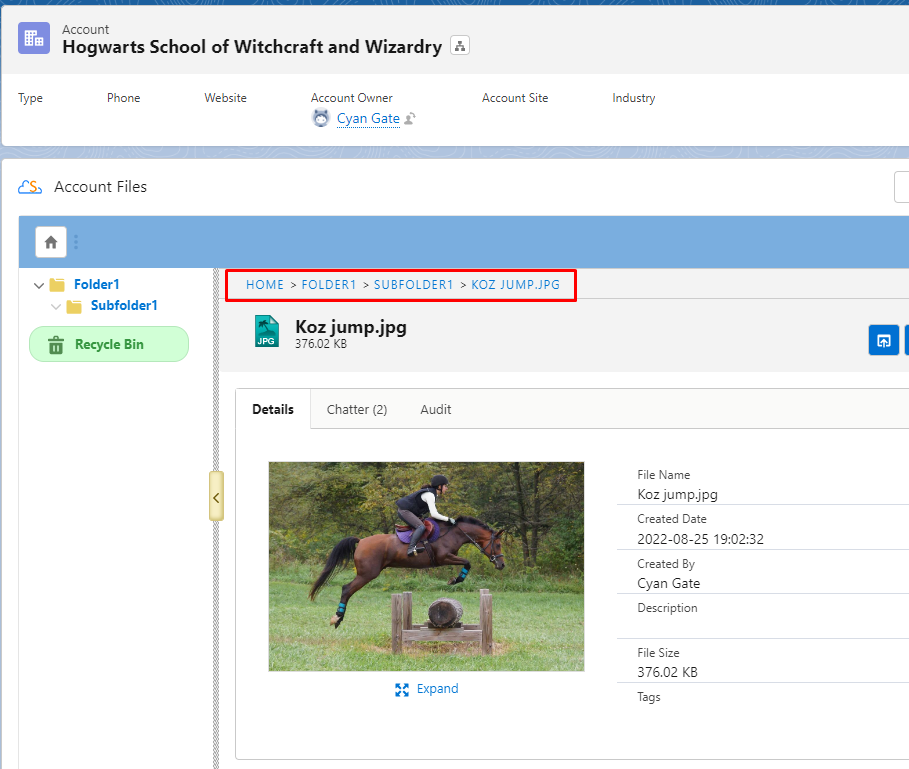The height and width of the screenshot is (769, 909).
Task: Select the Details tab
Action: tap(273, 409)
